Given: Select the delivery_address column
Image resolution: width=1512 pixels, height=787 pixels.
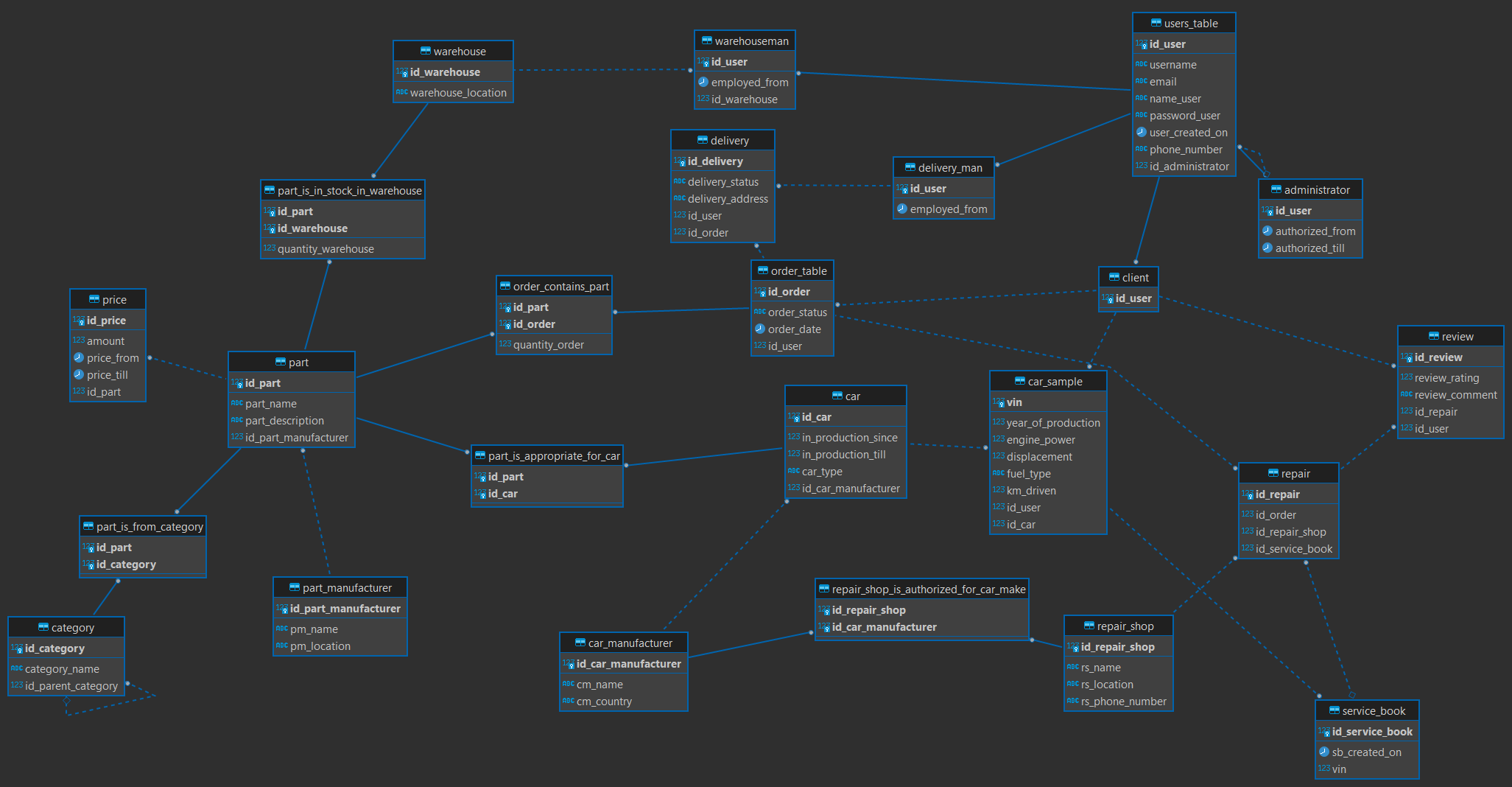Looking at the screenshot, I should coord(727,199).
